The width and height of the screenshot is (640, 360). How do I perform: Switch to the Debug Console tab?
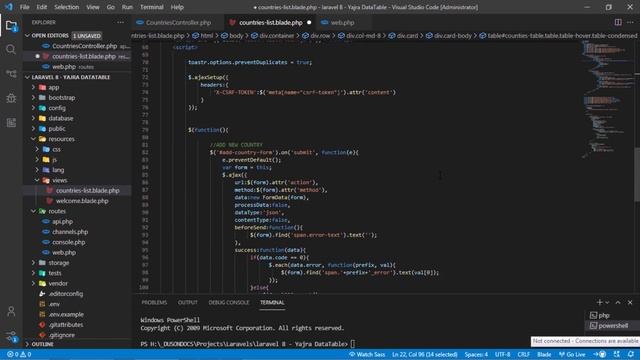229,302
